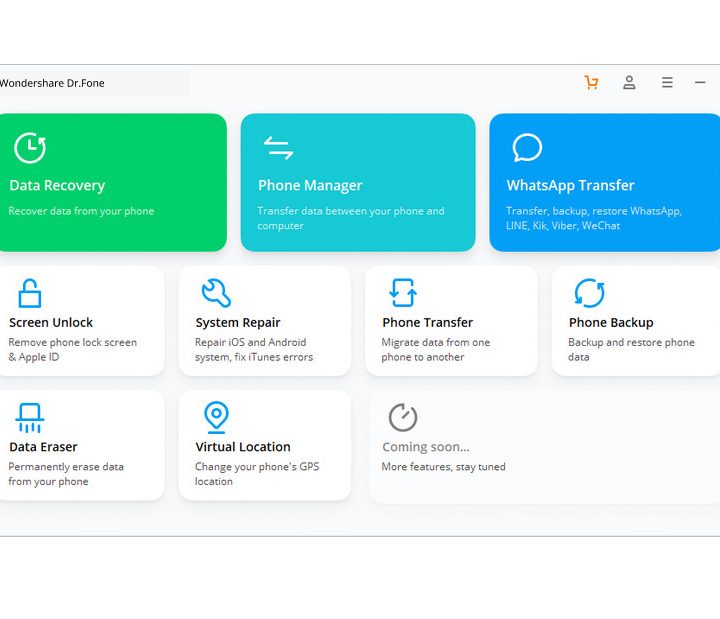
Task: Click the Phone Transfer icon
Action: point(403,293)
